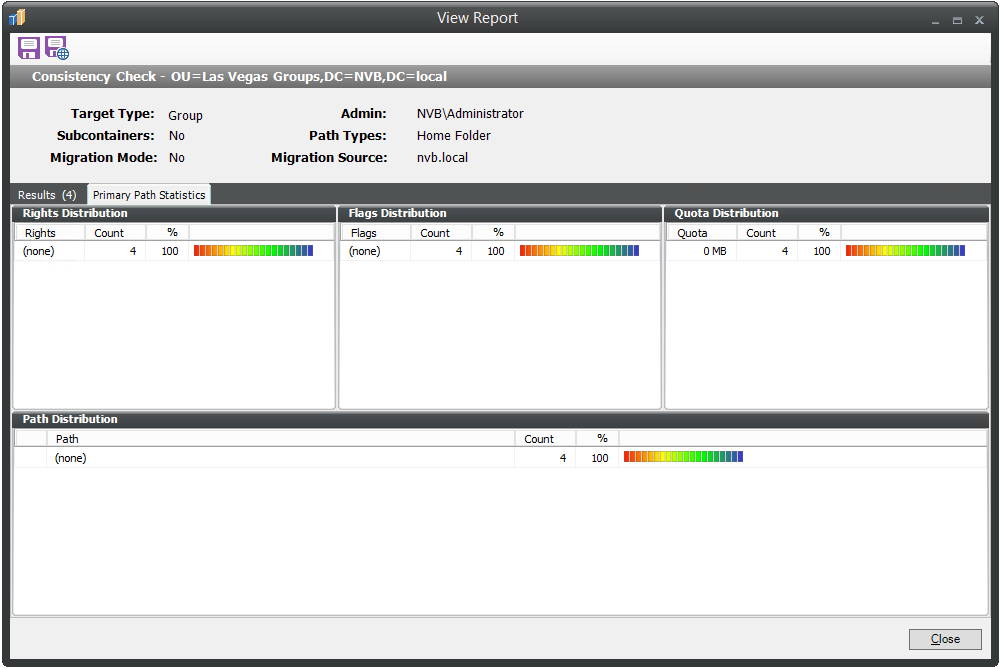Click the NVB\Administrator admin value
Screen dimensions: 1002x669
470,114
